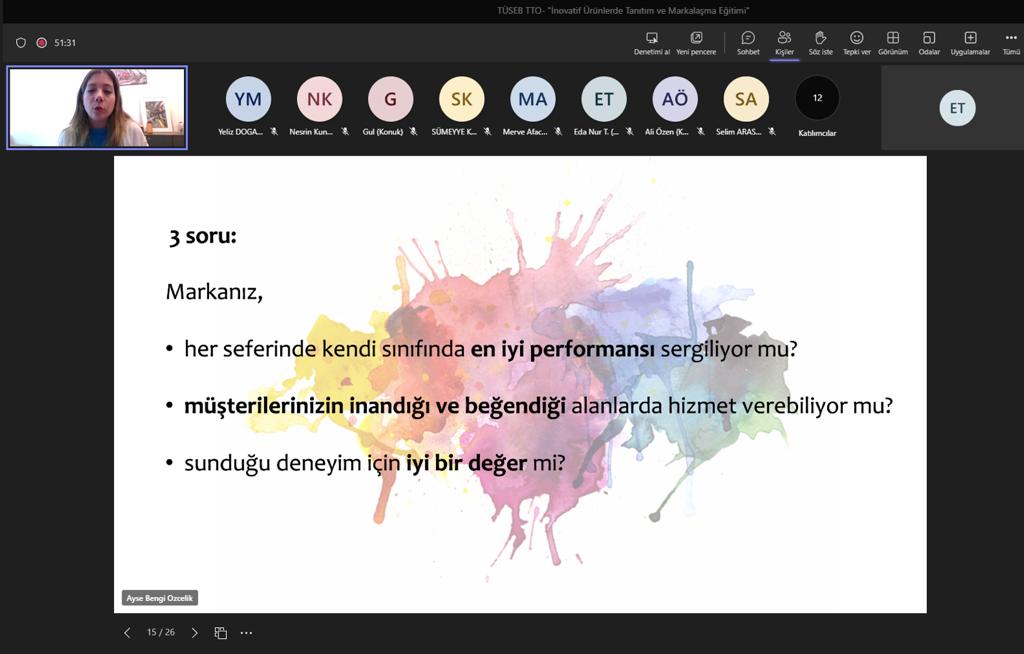Go to the next slide
Image resolution: width=1024 pixels, height=654 pixels.
pos(194,633)
